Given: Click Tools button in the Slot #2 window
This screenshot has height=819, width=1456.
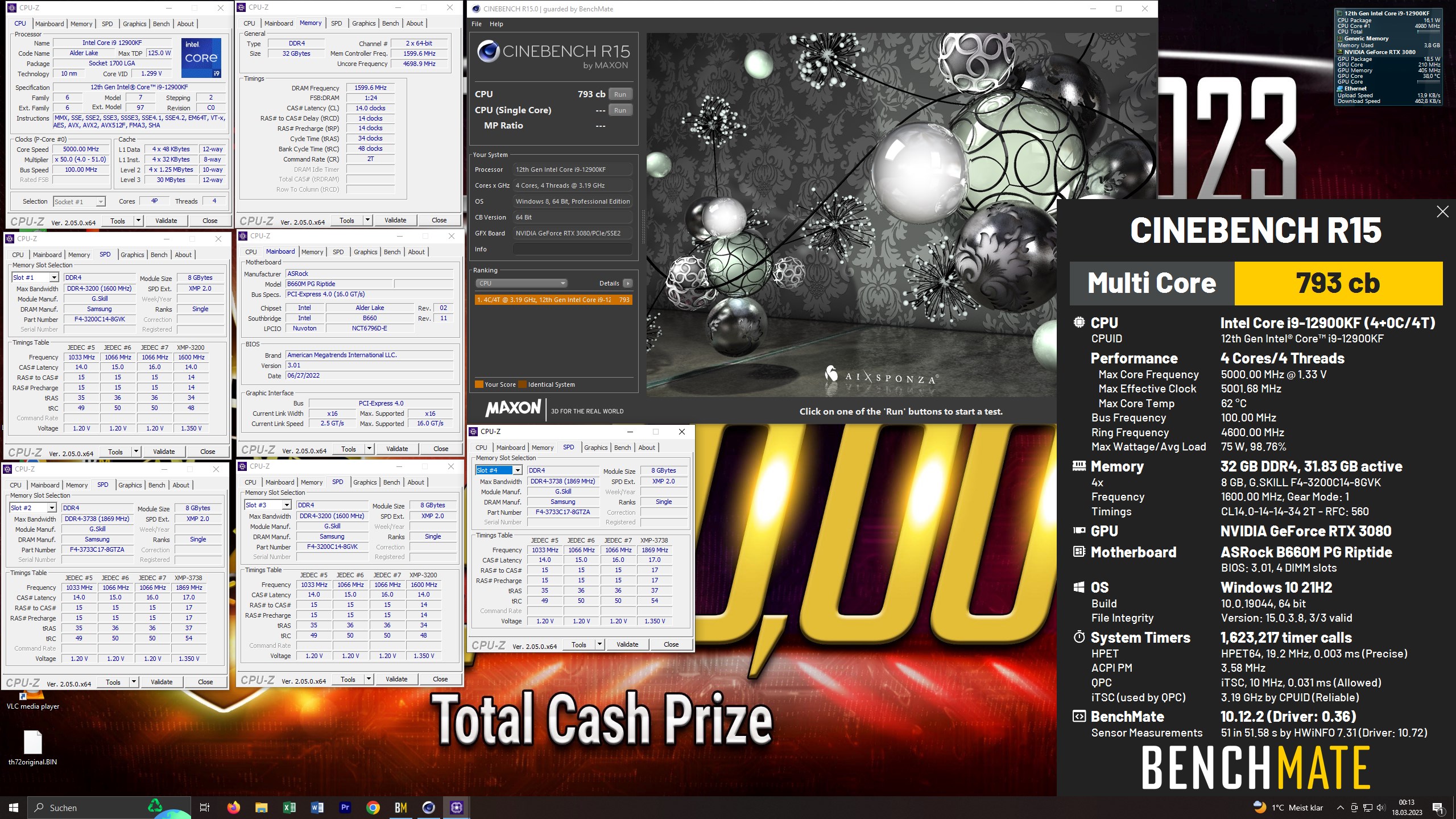Looking at the screenshot, I should tap(113, 682).
